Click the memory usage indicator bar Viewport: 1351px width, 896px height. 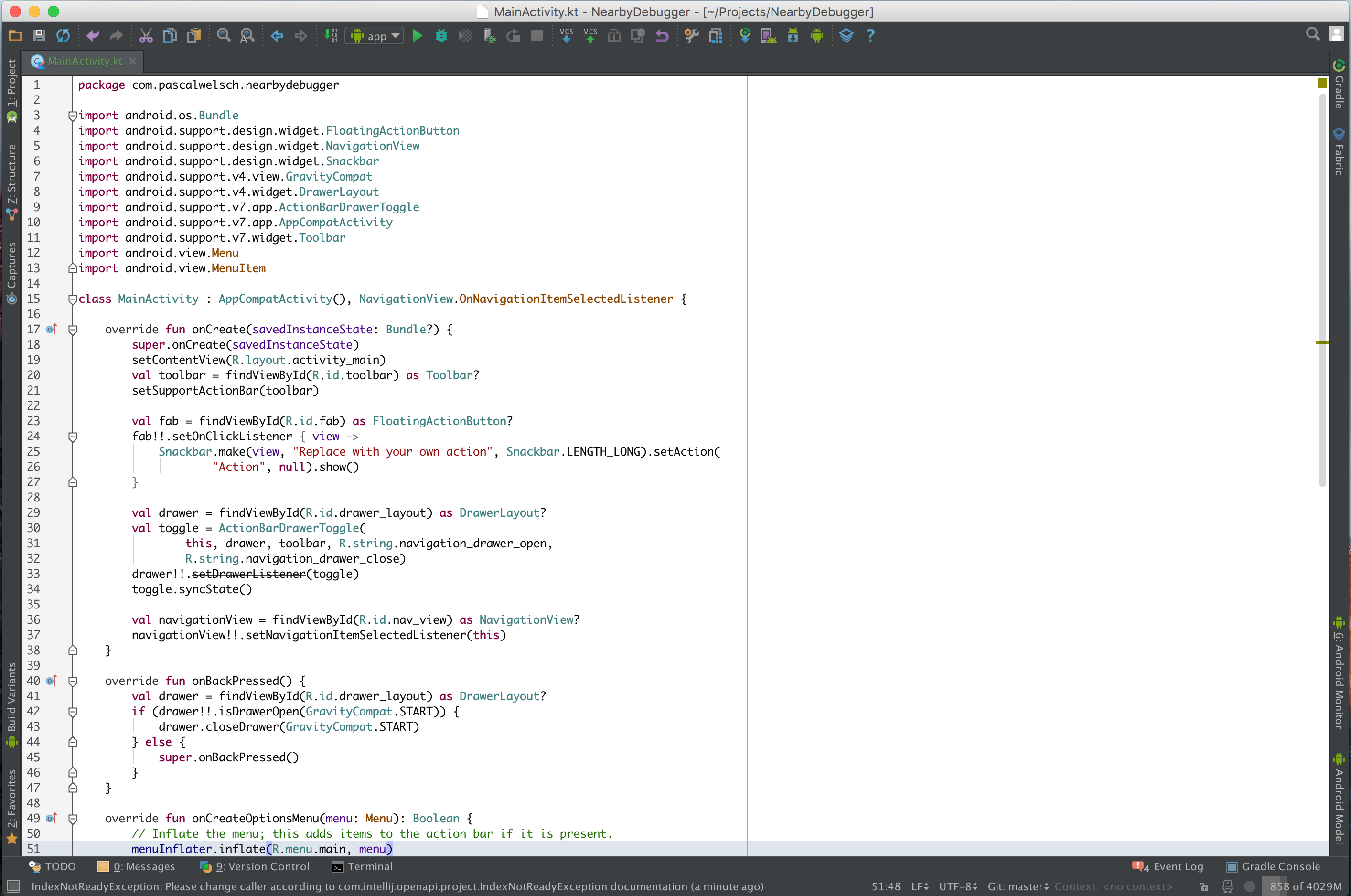point(1305,887)
